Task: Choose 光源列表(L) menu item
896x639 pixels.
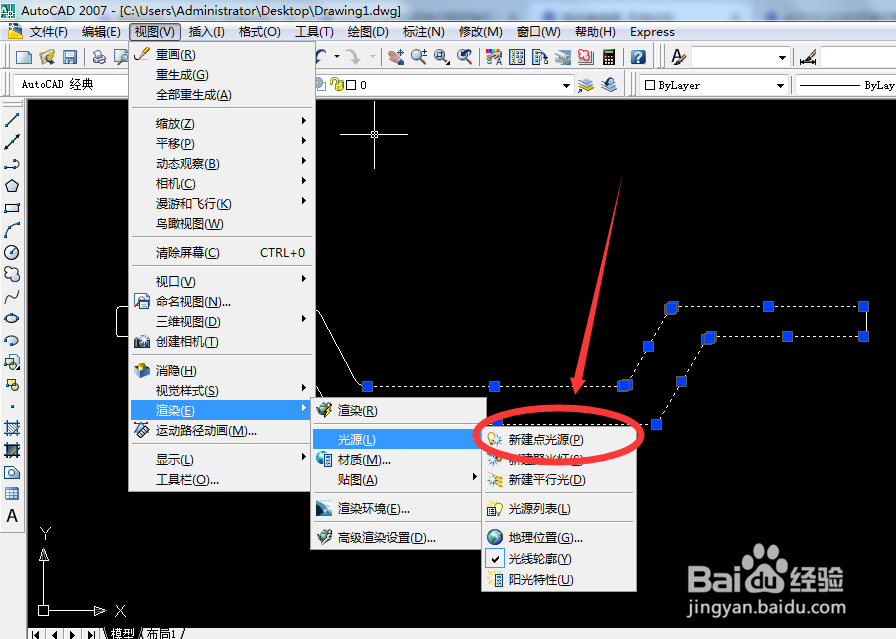Action: coord(559,509)
